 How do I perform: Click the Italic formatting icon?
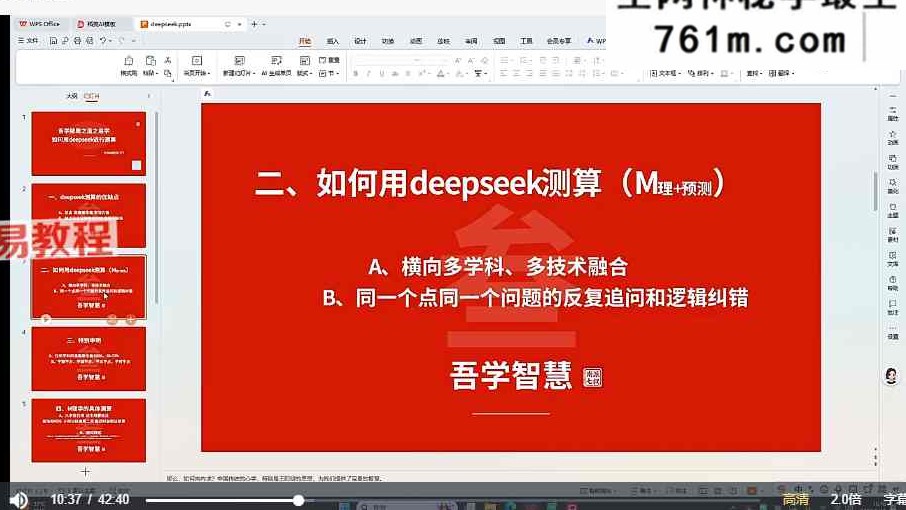click(368, 73)
